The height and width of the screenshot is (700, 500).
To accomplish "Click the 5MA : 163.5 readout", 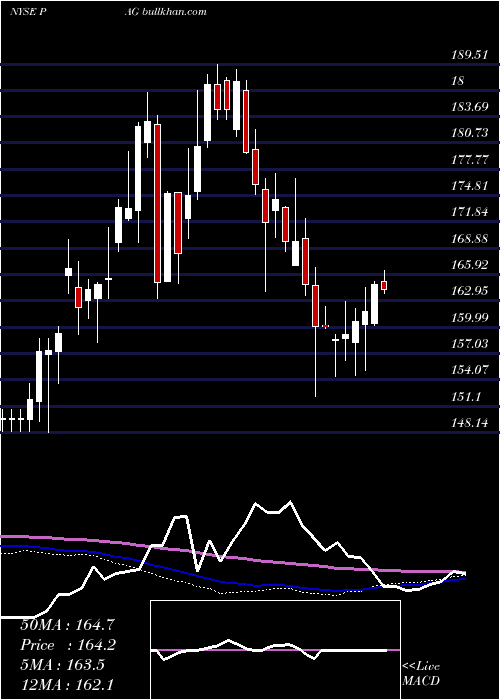I will point(62,665).
